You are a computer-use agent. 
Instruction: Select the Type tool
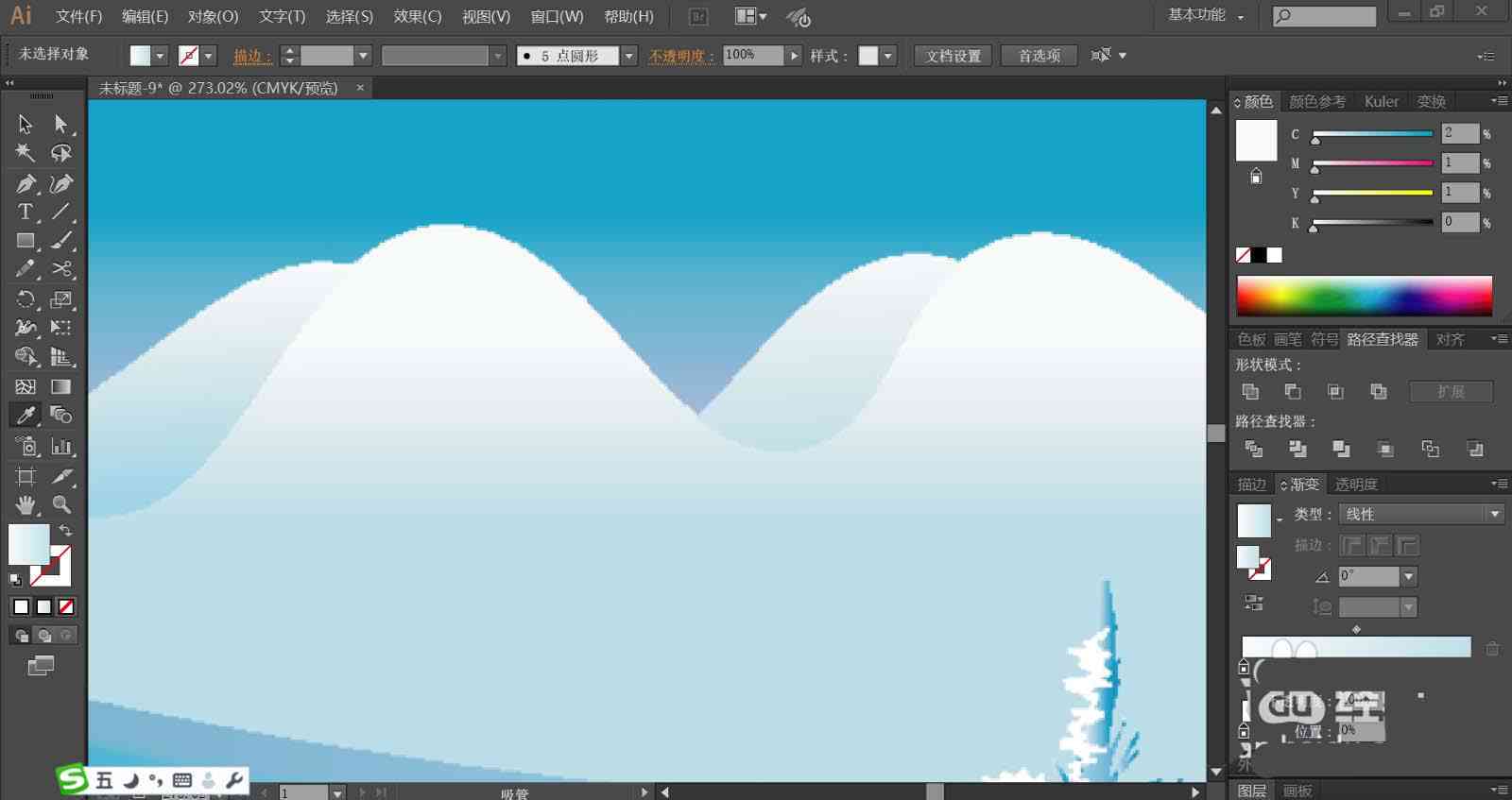point(26,212)
